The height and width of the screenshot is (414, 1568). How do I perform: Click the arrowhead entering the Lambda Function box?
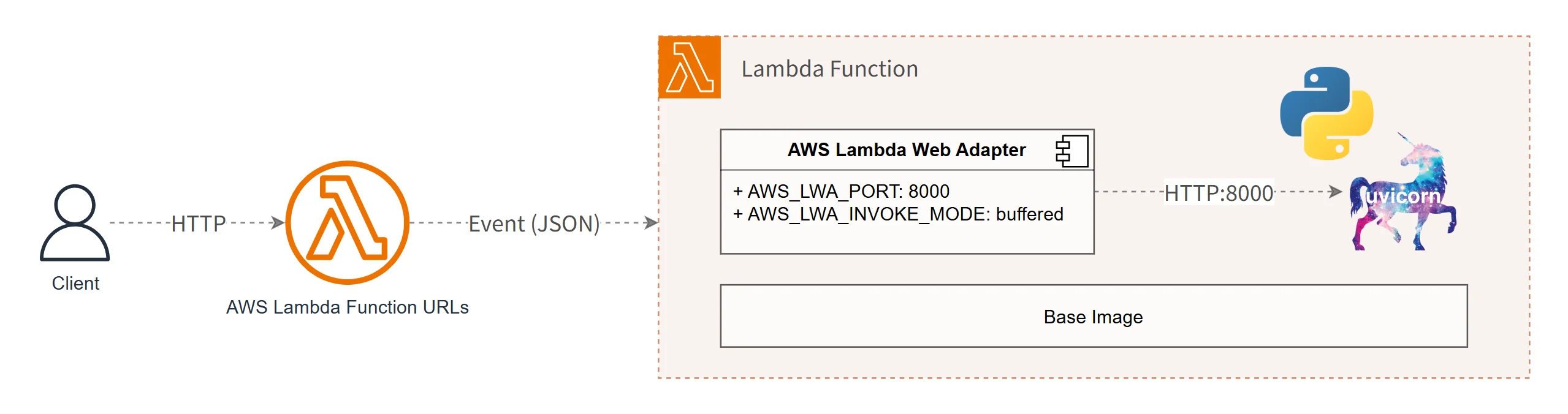coord(651,223)
